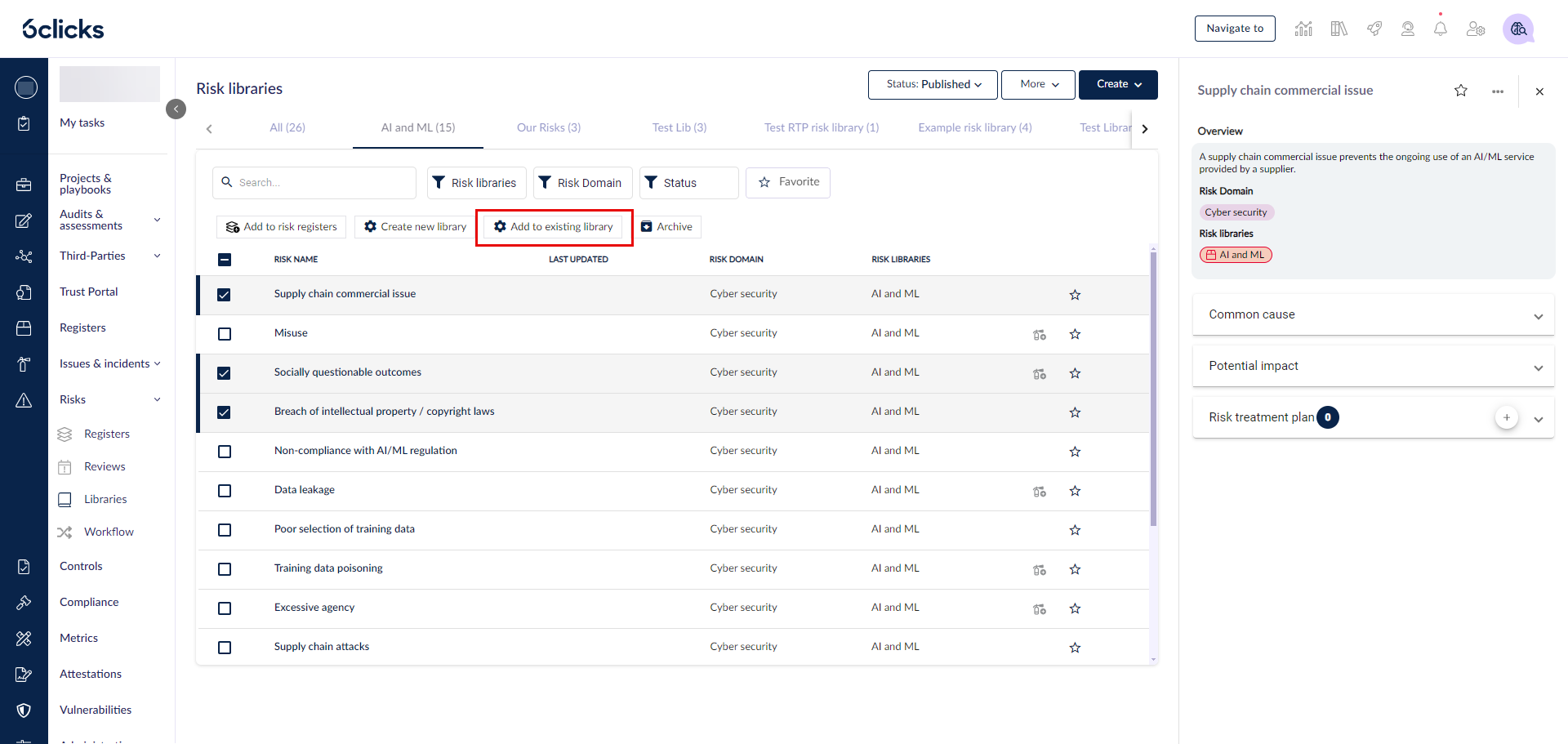Image resolution: width=1568 pixels, height=744 pixels.
Task: Open the Status: Published dropdown
Action: (933, 85)
